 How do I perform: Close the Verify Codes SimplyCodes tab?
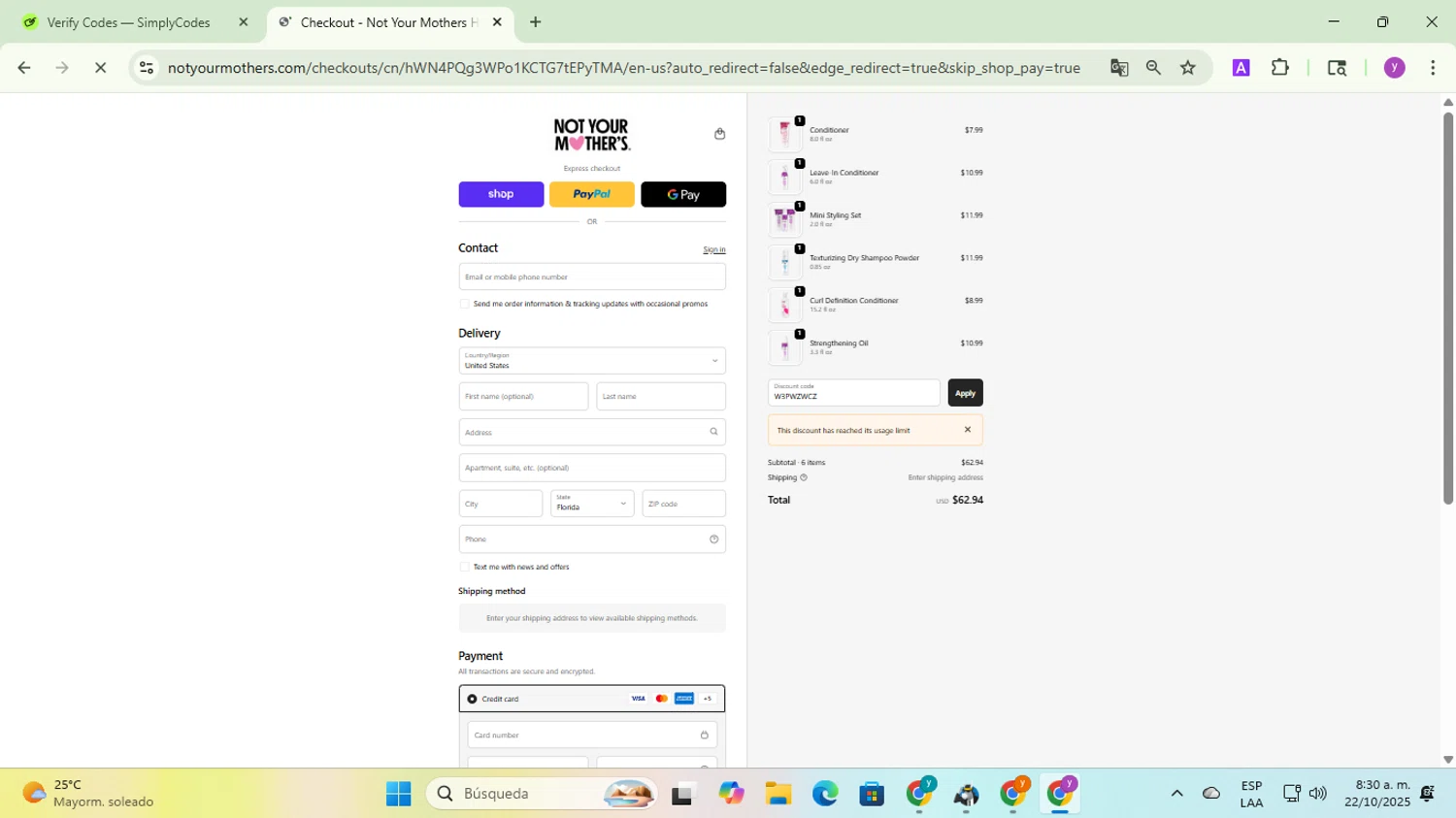click(244, 22)
